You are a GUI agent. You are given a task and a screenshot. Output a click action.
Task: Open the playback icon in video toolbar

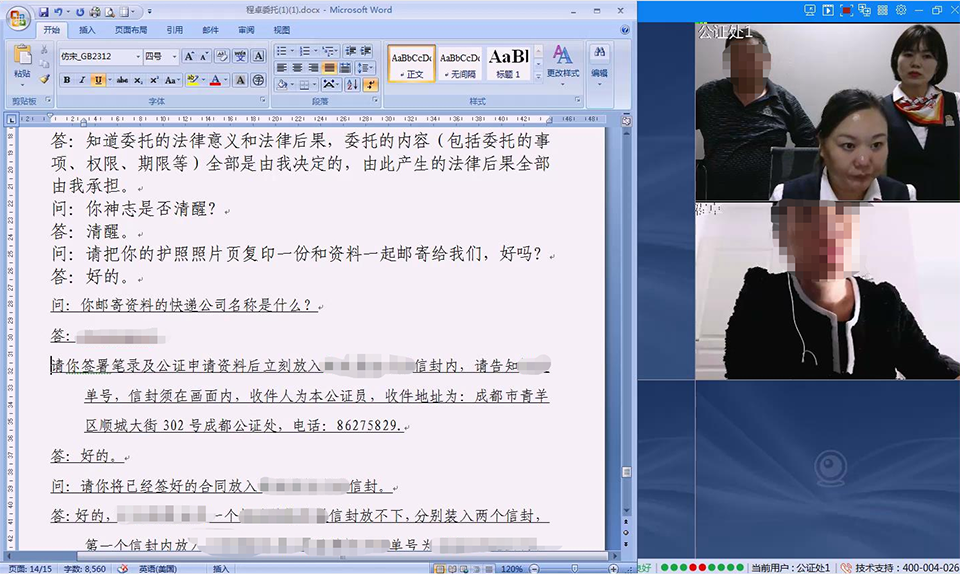828,10
